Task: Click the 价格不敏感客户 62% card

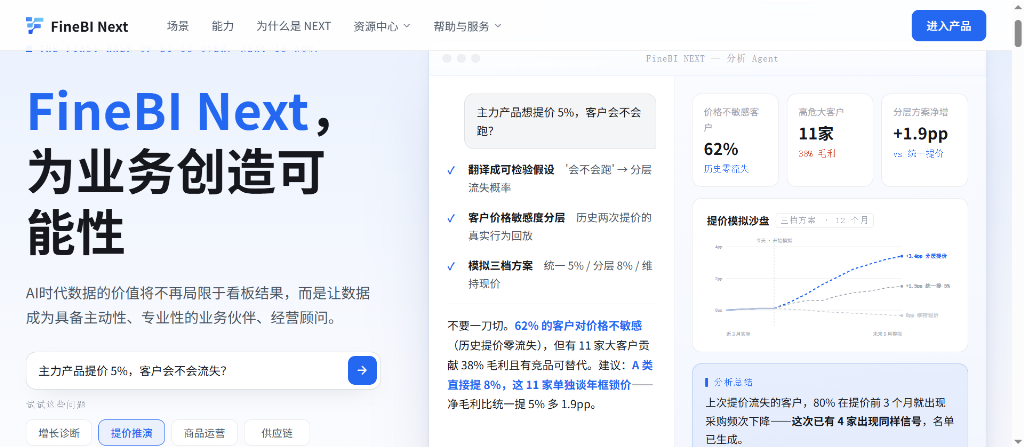Action: [x=735, y=141]
